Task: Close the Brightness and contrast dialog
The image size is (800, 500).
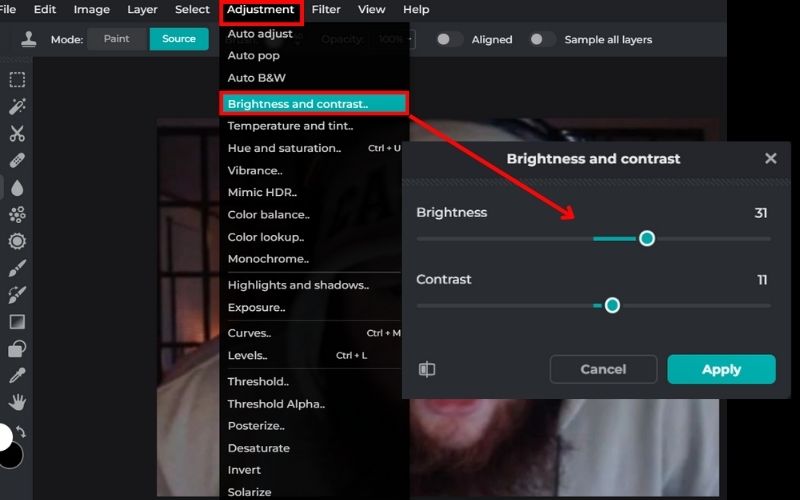Action: [x=770, y=159]
